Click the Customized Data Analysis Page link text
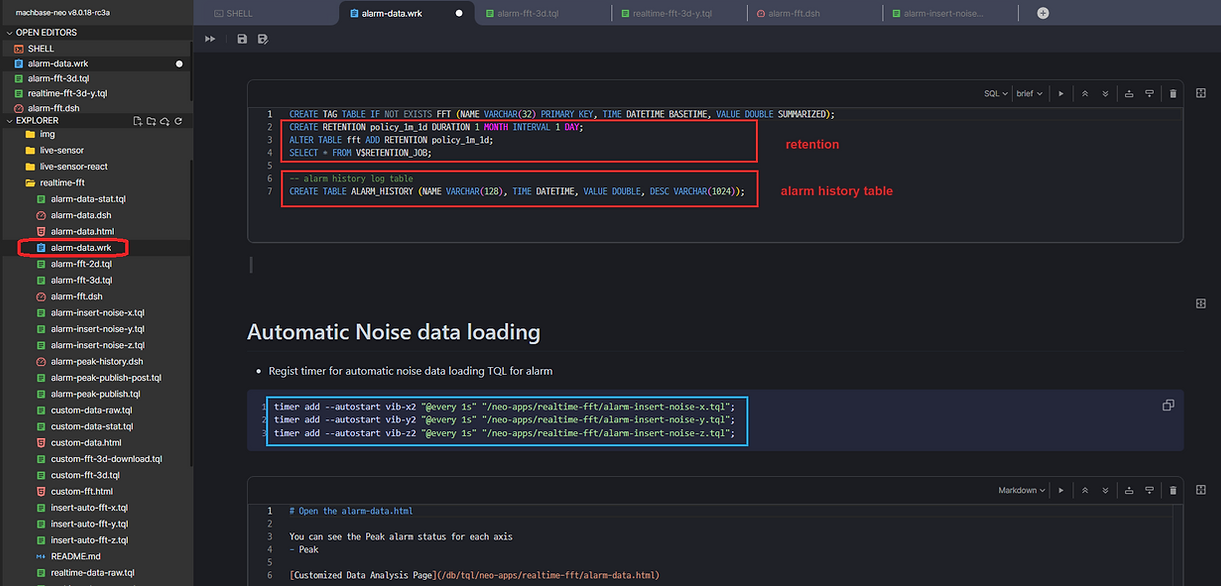 pyautogui.click(x=362, y=575)
